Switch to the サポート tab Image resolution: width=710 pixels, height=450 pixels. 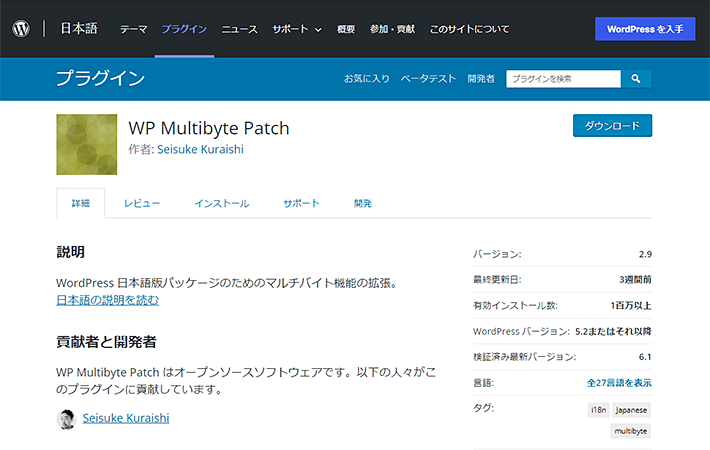click(x=301, y=203)
